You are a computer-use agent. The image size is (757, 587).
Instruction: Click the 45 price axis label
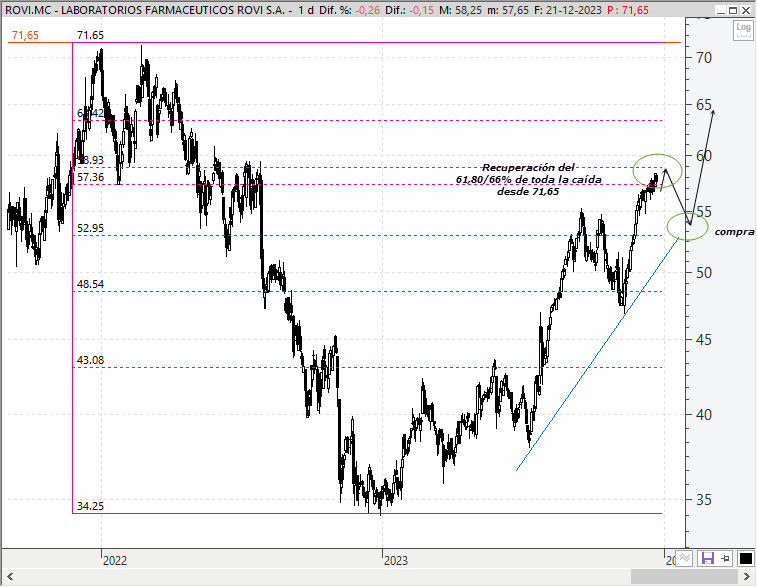tap(704, 340)
